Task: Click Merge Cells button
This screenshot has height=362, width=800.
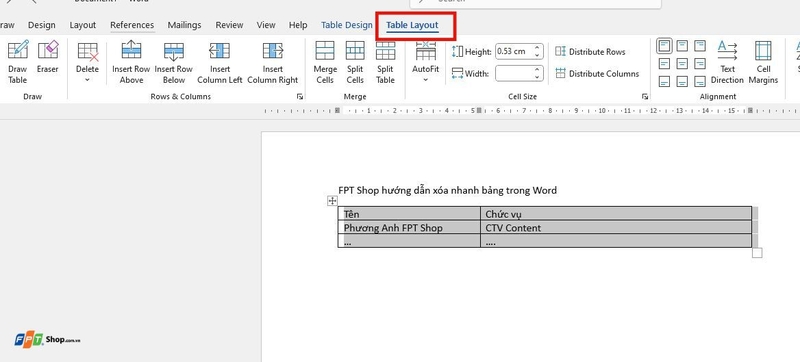Action: [325, 63]
